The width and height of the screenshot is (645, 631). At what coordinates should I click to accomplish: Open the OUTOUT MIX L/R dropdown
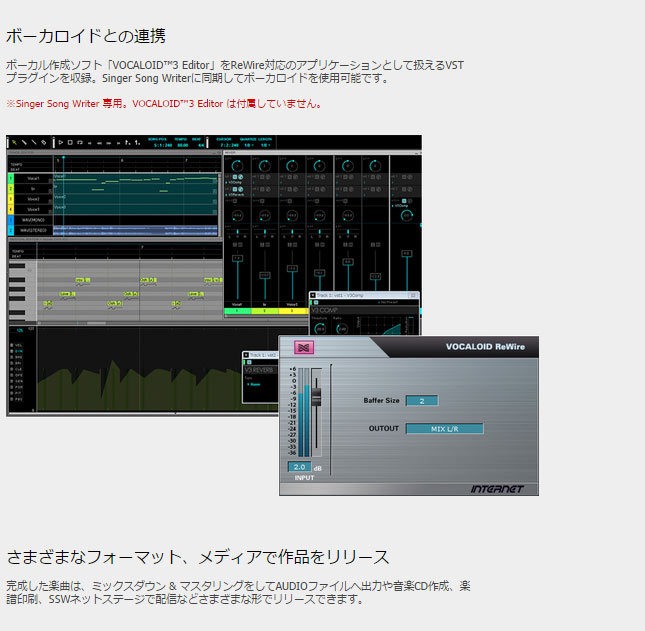click(x=445, y=429)
